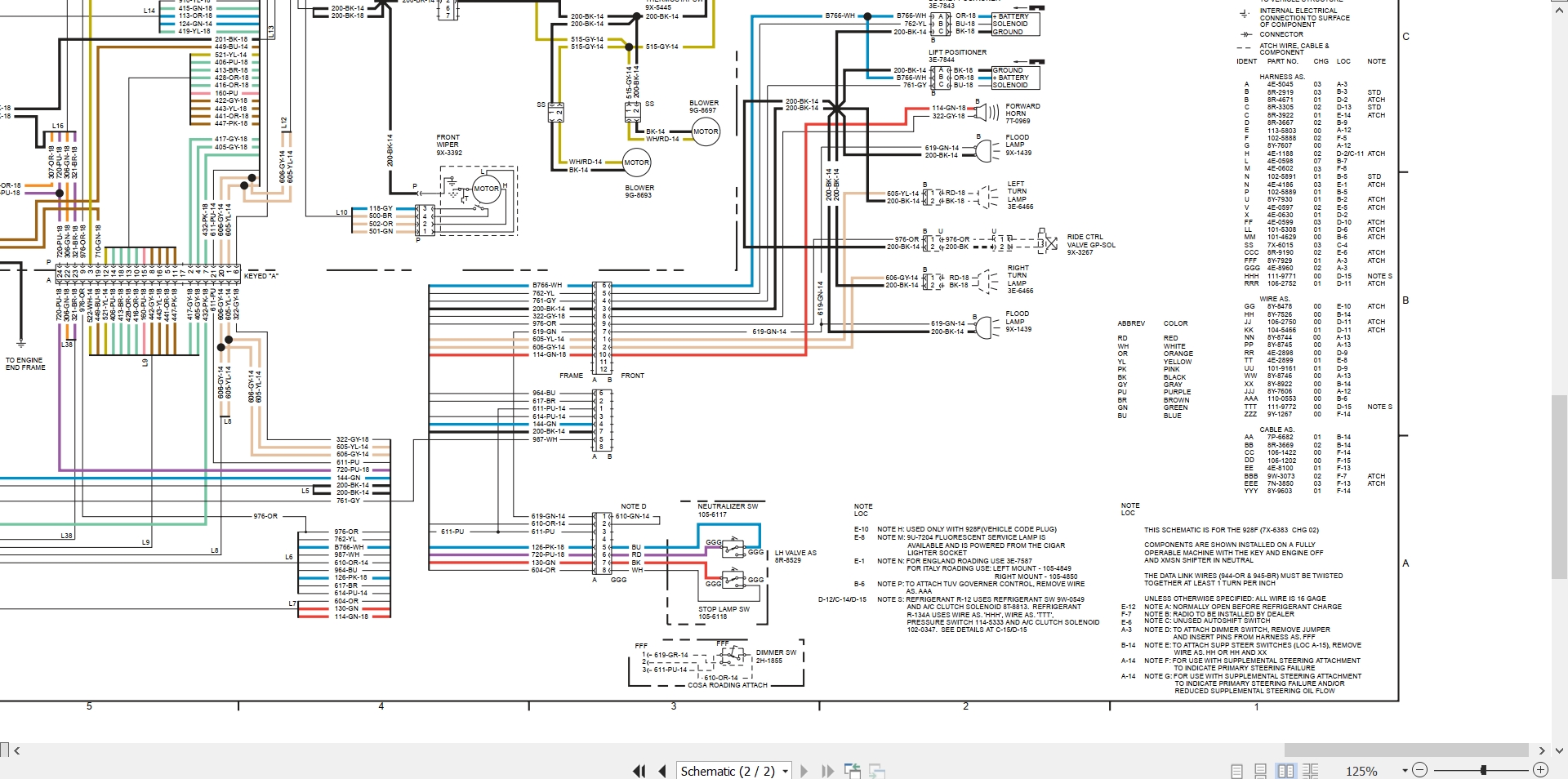This screenshot has width=1568, height=779.
Task: Click the zoom in plus button
Action: (x=1540, y=770)
